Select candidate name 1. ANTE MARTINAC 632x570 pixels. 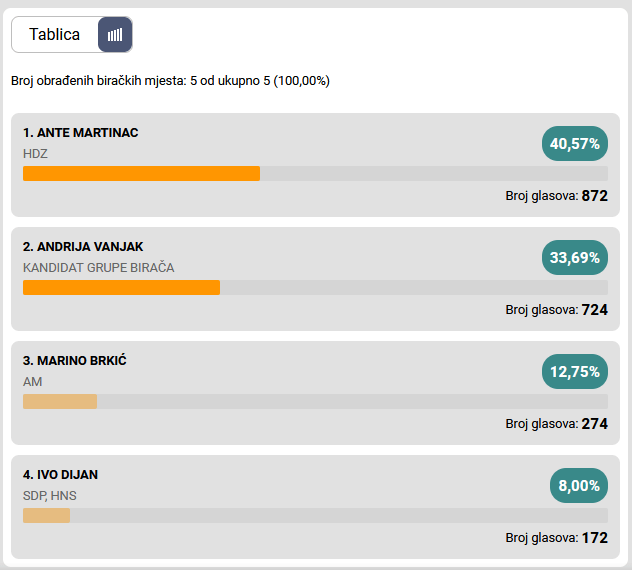point(81,133)
